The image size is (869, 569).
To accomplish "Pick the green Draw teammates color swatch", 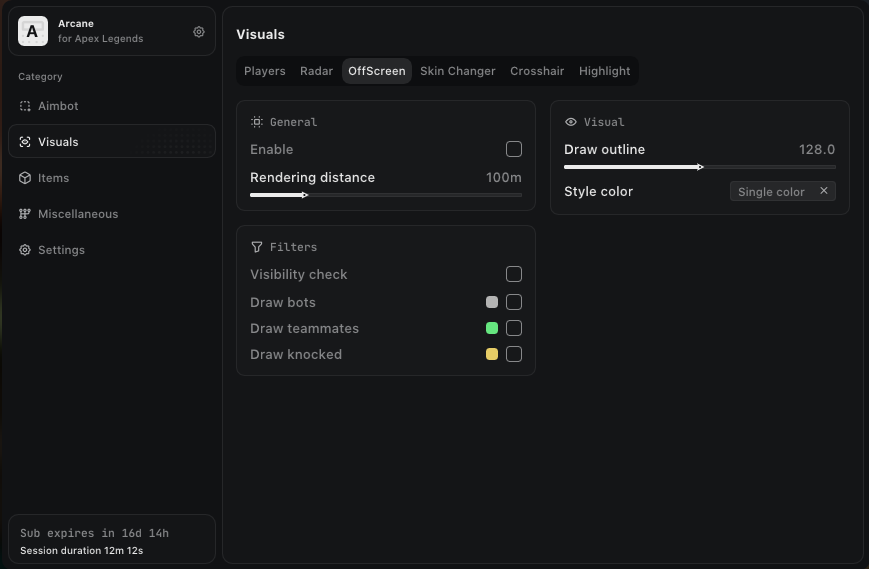I will pos(492,328).
